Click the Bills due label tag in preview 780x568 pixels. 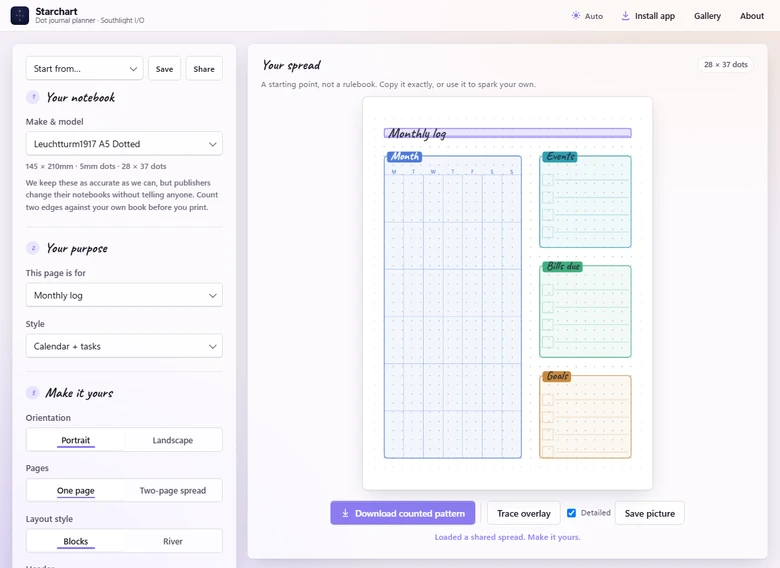click(563, 267)
